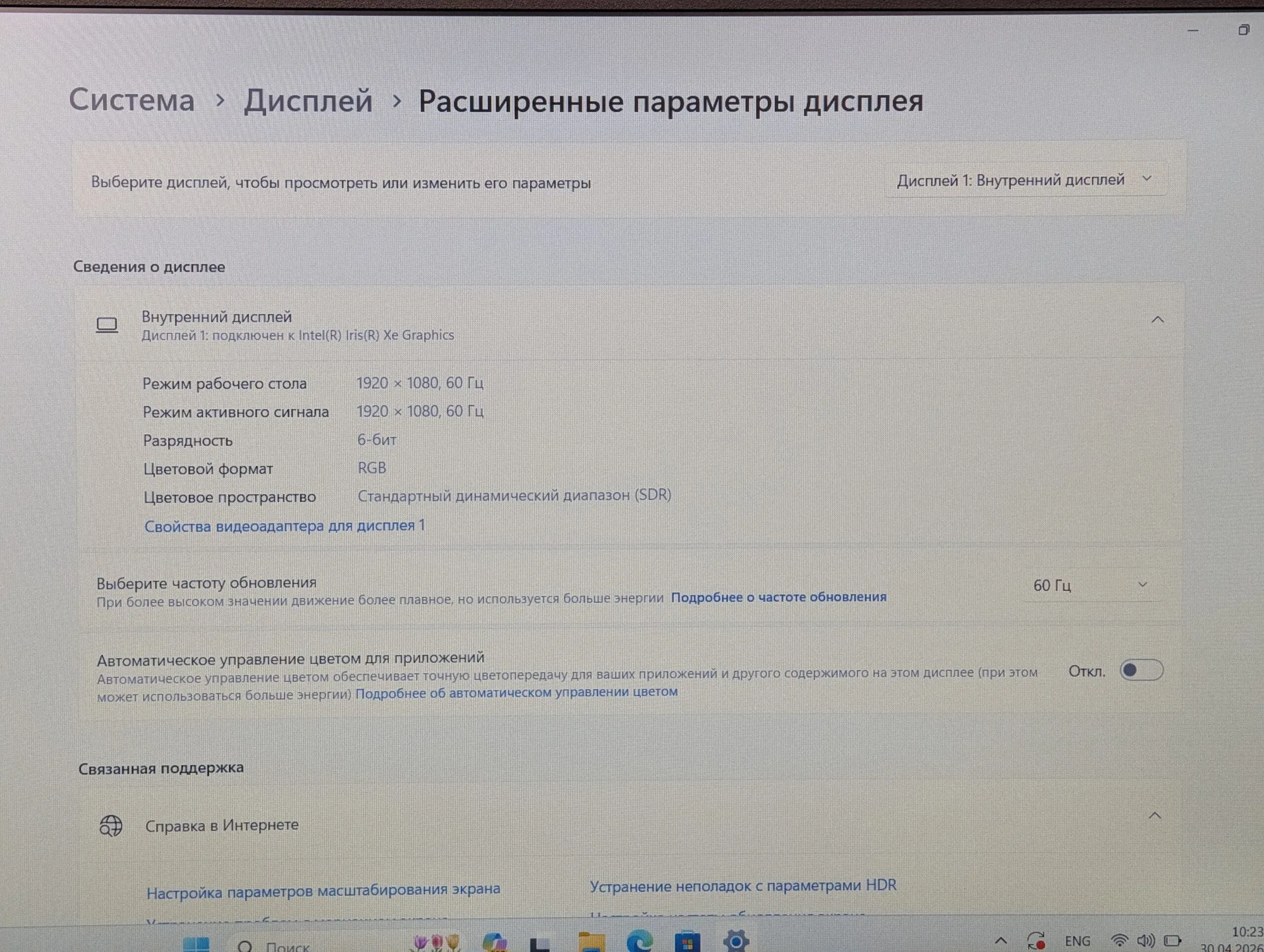Click the Settings gear on the taskbar
Screen dimensions: 1264x952
tap(736, 941)
